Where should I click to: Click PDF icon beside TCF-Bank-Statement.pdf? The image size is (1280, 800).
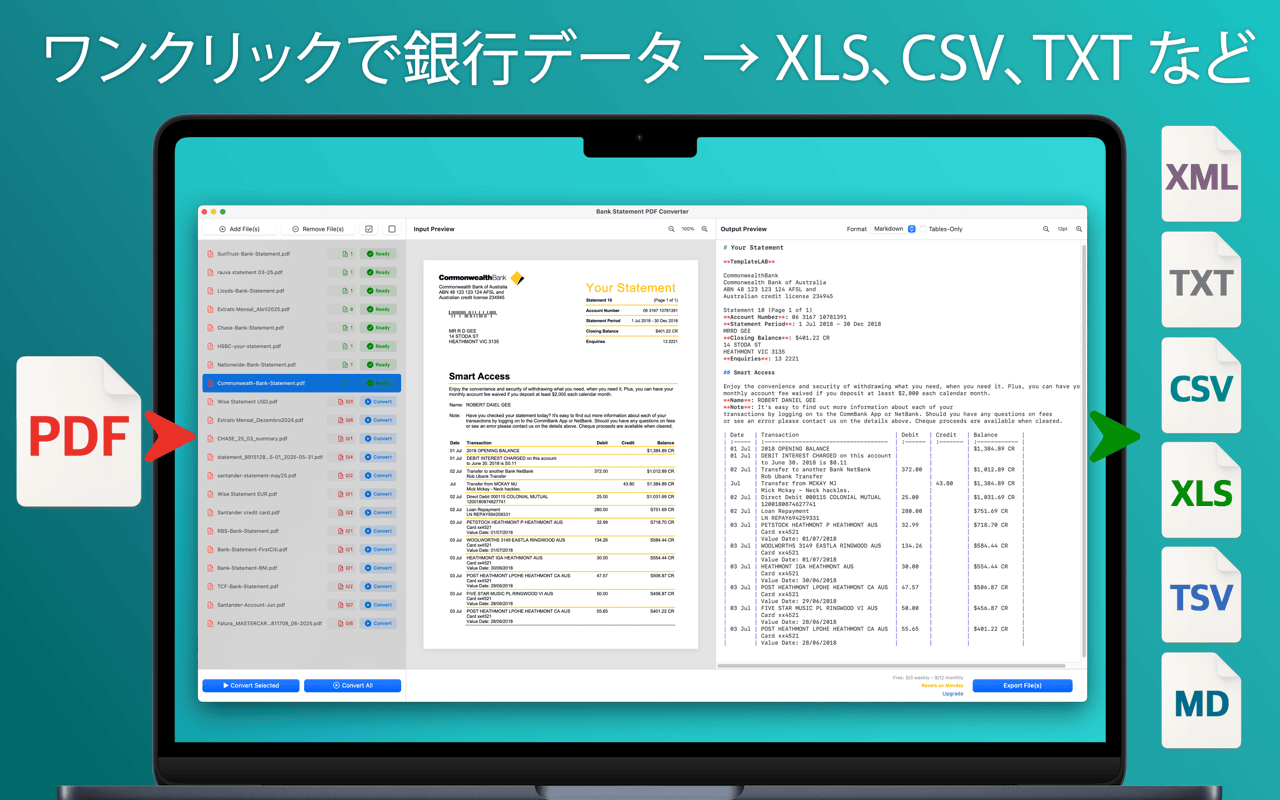(x=210, y=586)
